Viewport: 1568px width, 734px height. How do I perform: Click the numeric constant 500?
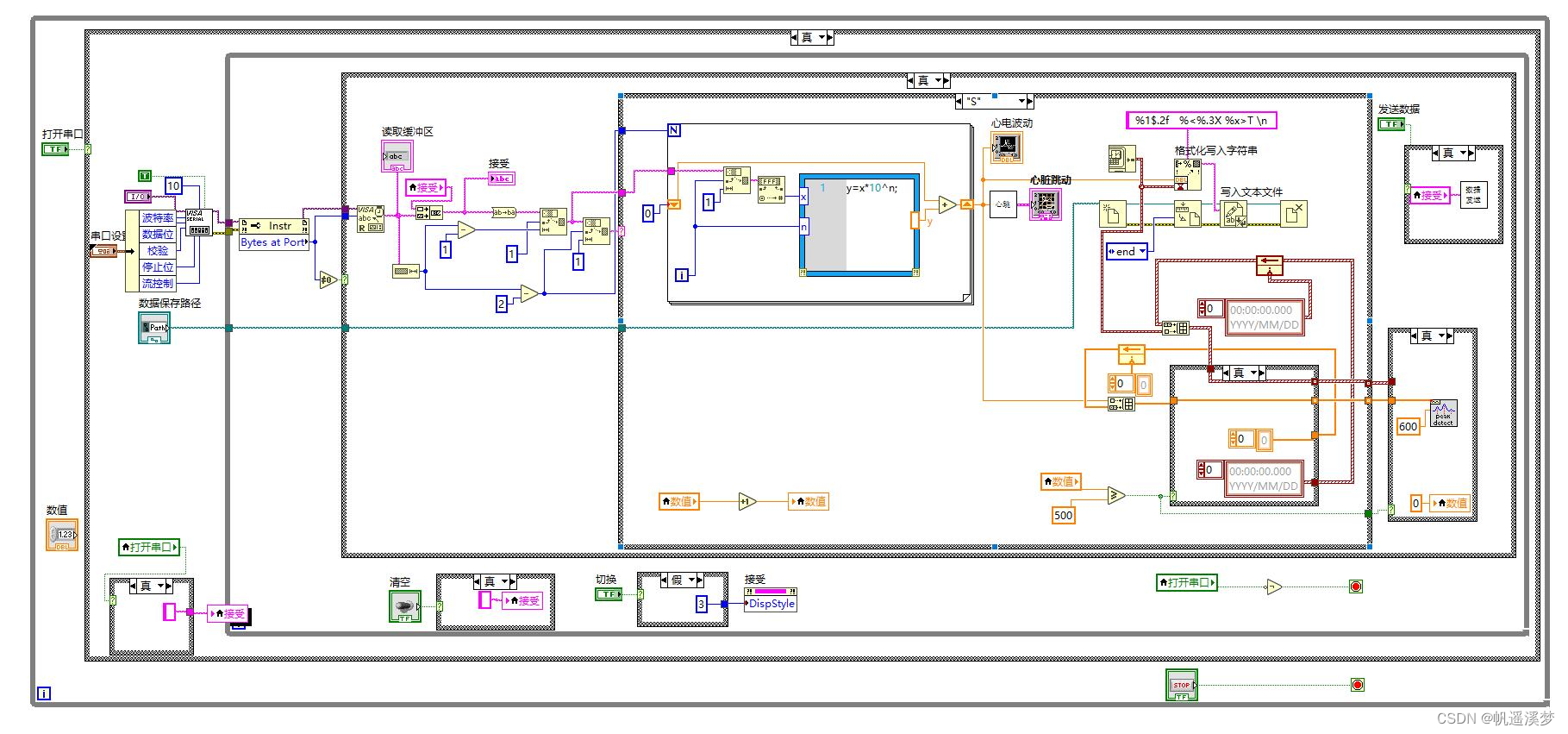coord(1064,515)
